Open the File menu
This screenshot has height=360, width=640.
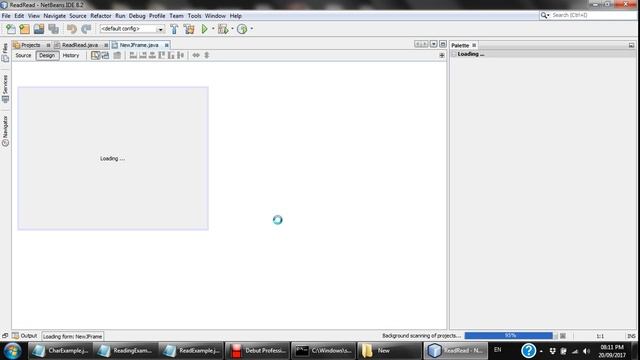(6, 16)
